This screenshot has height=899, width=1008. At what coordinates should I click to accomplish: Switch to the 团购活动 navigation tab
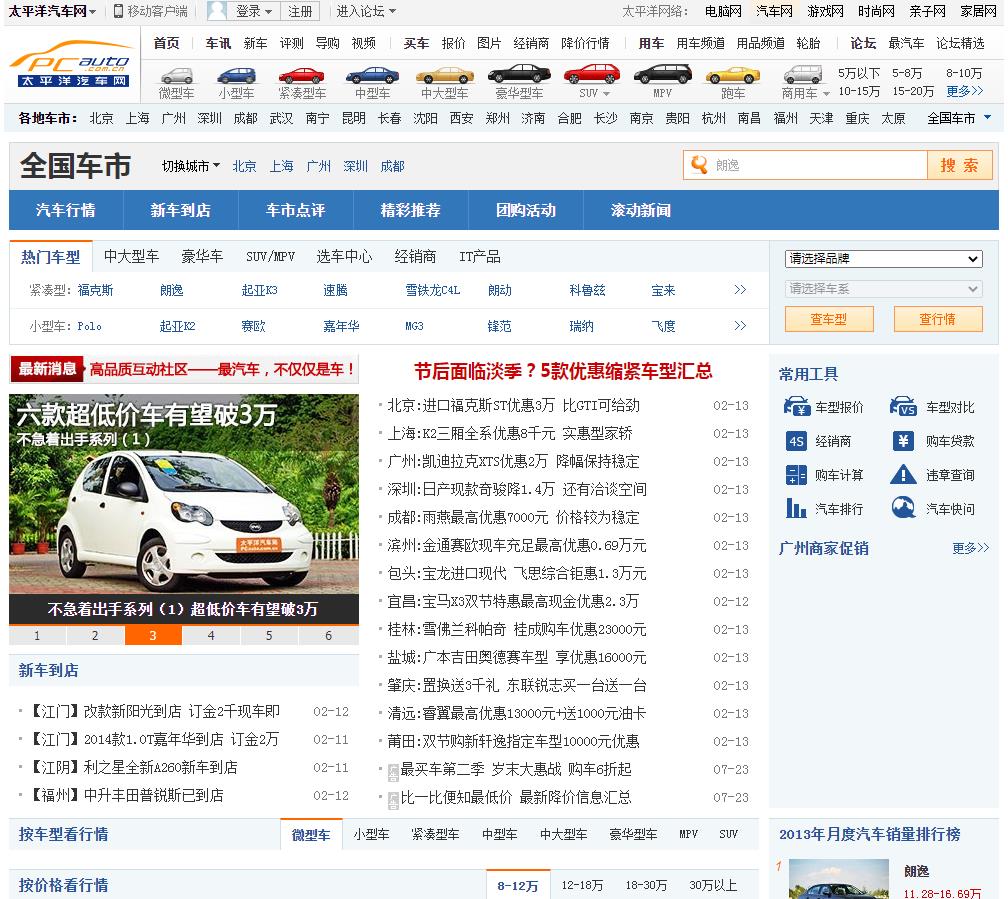pyautogui.click(x=526, y=210)
